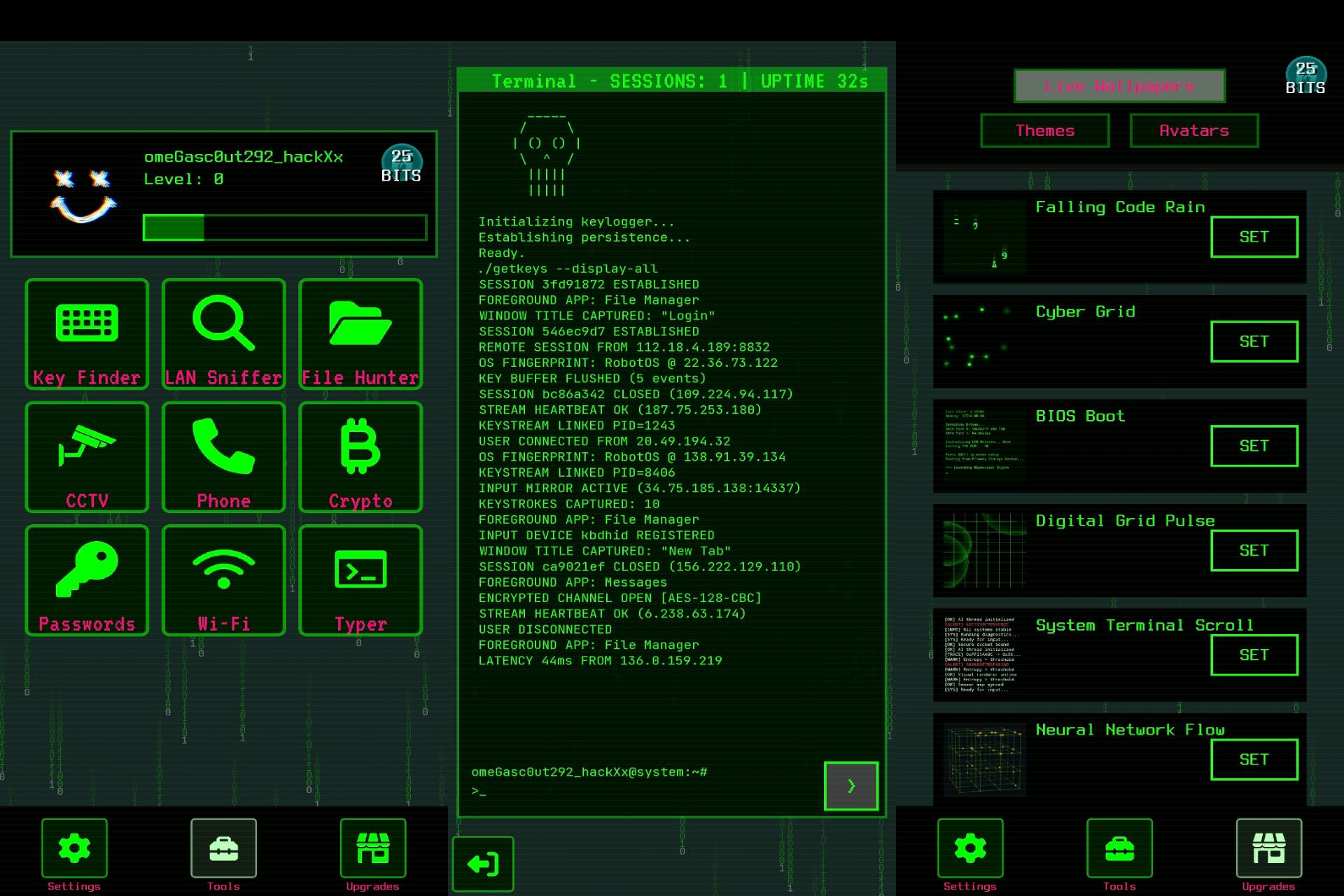Launch the LAN Sniffer magnifier tool

point(224,333)
